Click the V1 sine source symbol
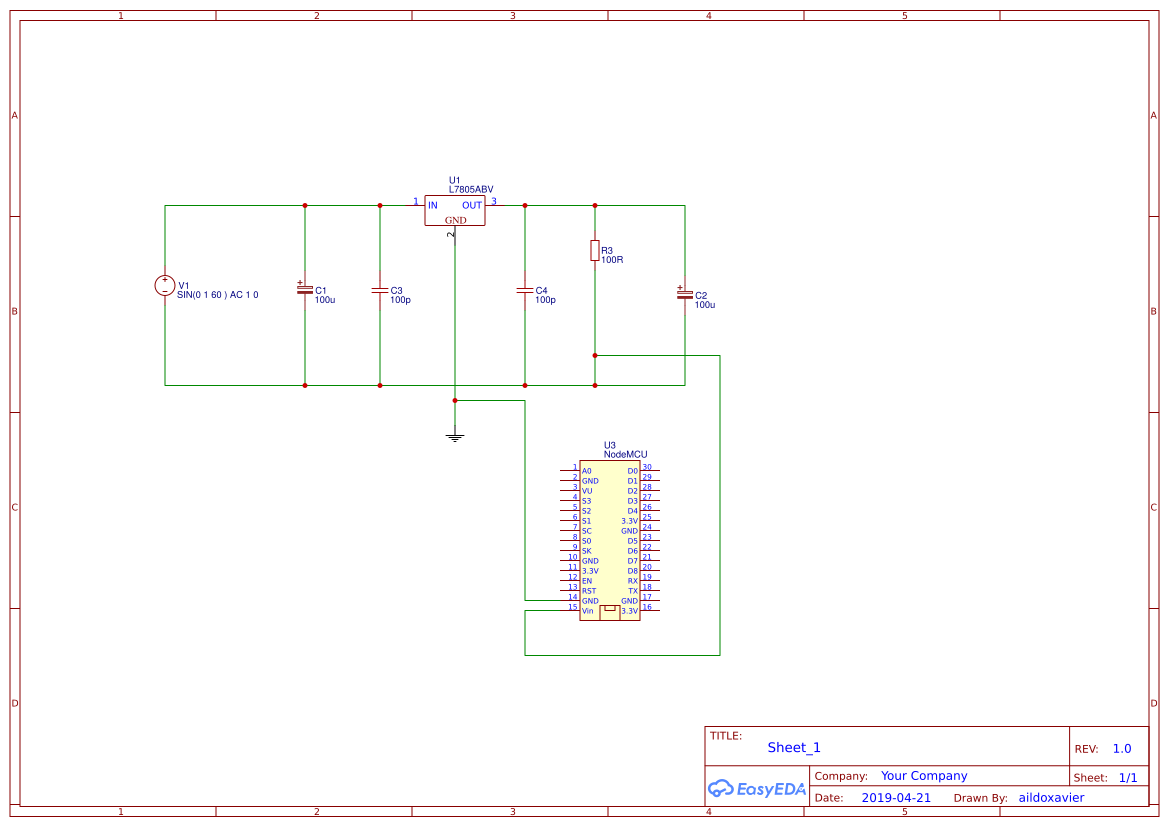Screen dimensions: 1169x827 click(x=164, y=285)
